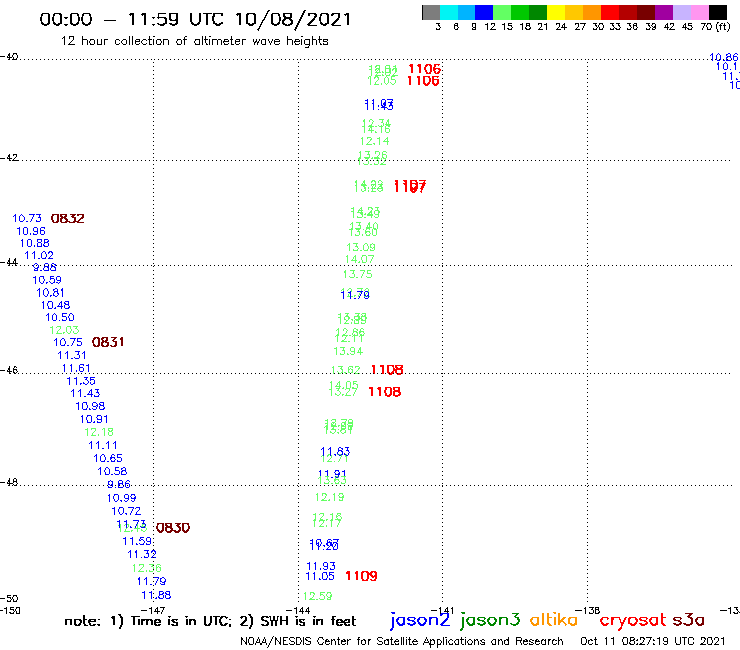Click the 0832 time marker
This screenshot has height=650, width=740.
(67, 219)
